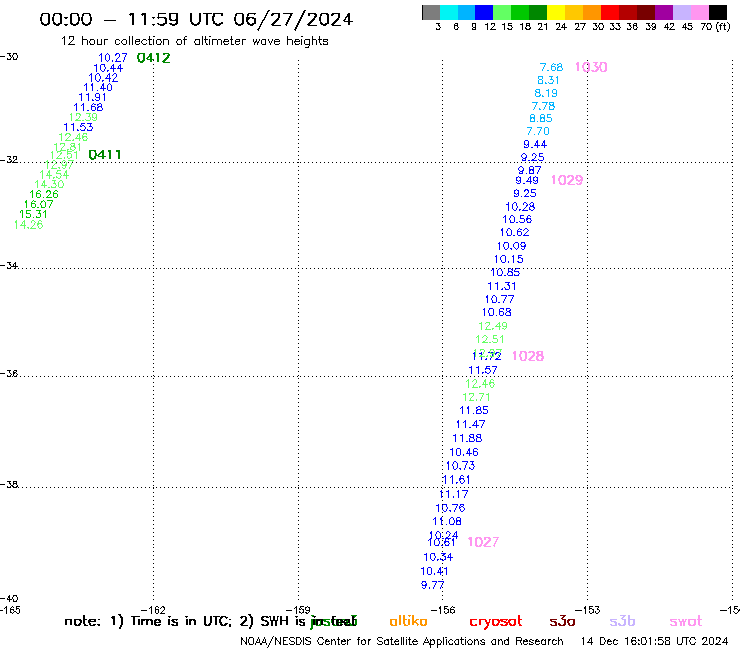The image size is (740, 650).
Task: Click the -153 longitude axis label
Action: click(588, 610)
